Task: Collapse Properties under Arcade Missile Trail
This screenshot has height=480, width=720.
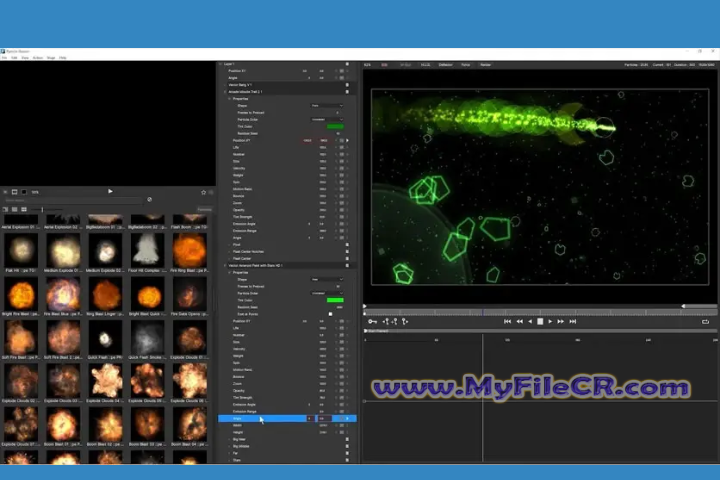Action: [230, 98]
